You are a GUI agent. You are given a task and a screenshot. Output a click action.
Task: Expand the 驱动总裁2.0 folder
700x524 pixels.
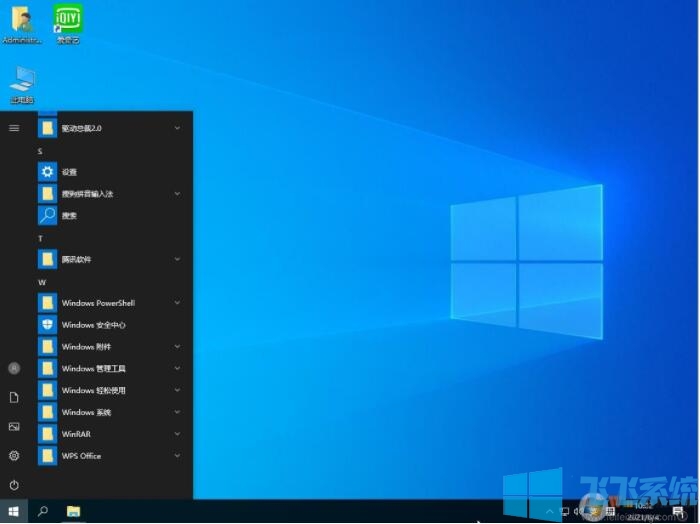110,128
